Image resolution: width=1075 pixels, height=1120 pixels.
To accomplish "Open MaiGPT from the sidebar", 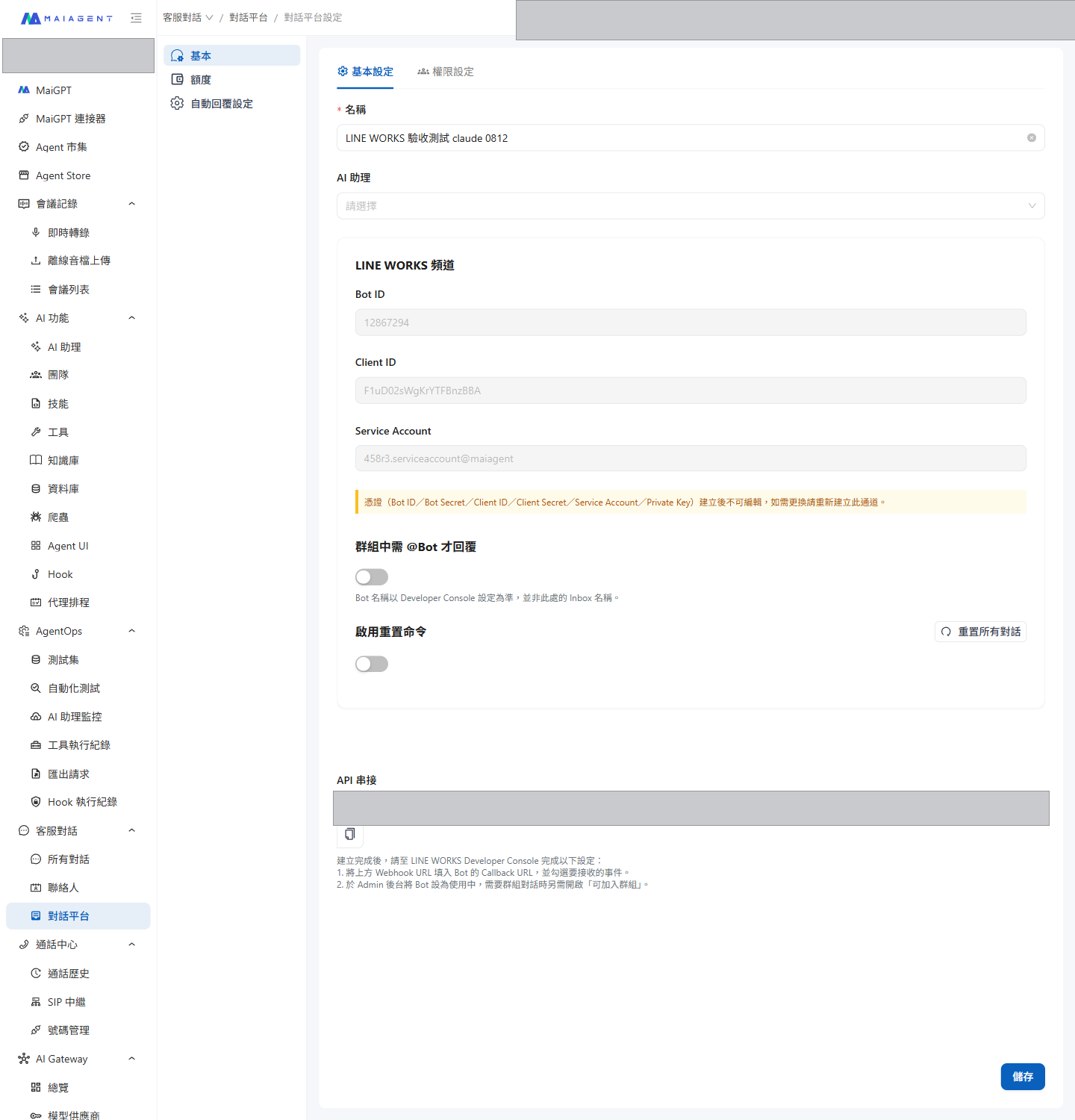I will [54, 90].
